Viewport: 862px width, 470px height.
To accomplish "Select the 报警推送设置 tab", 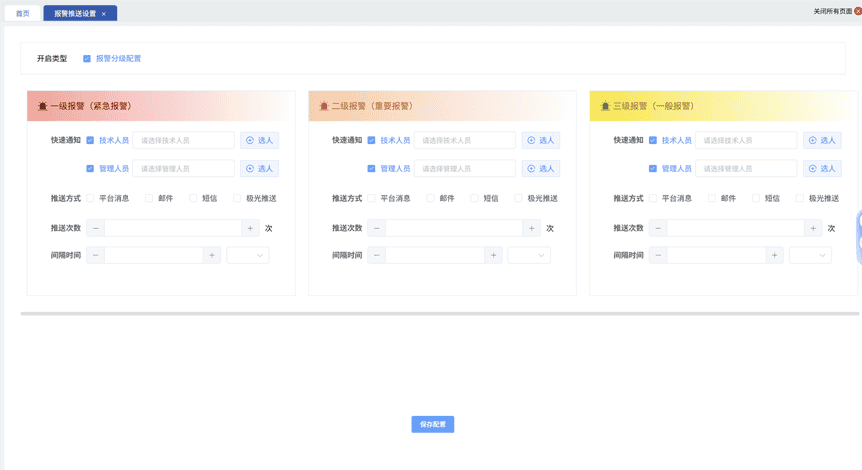I will [x=75, y=14].
